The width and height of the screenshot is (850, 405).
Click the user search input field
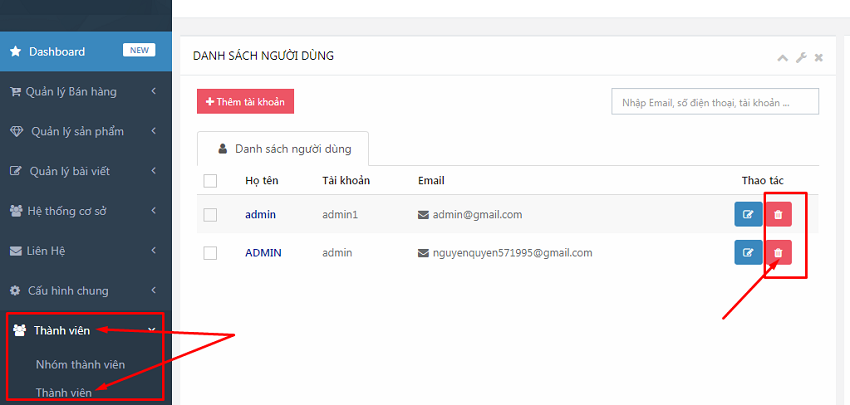(x=714, y=102)
